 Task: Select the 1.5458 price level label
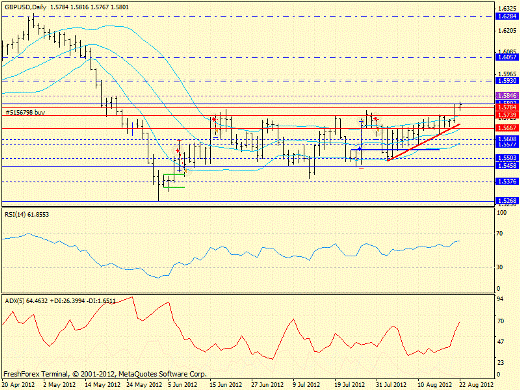pos(507,165)
